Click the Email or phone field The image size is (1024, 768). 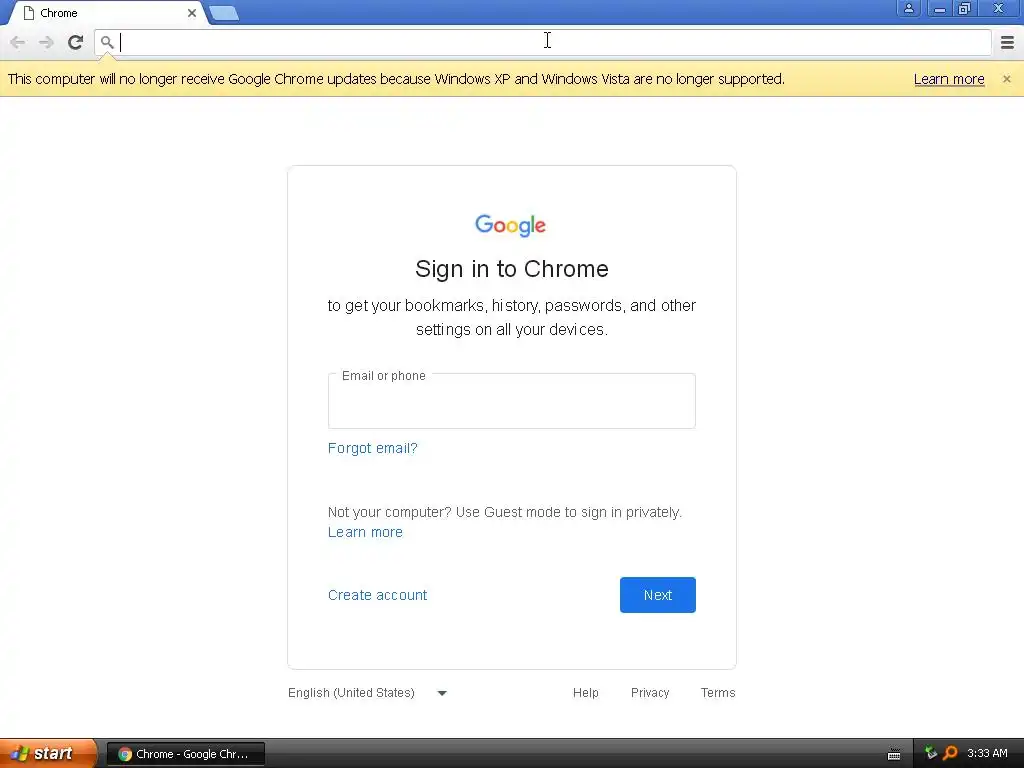pyautogui.click(x=511, y=401)
